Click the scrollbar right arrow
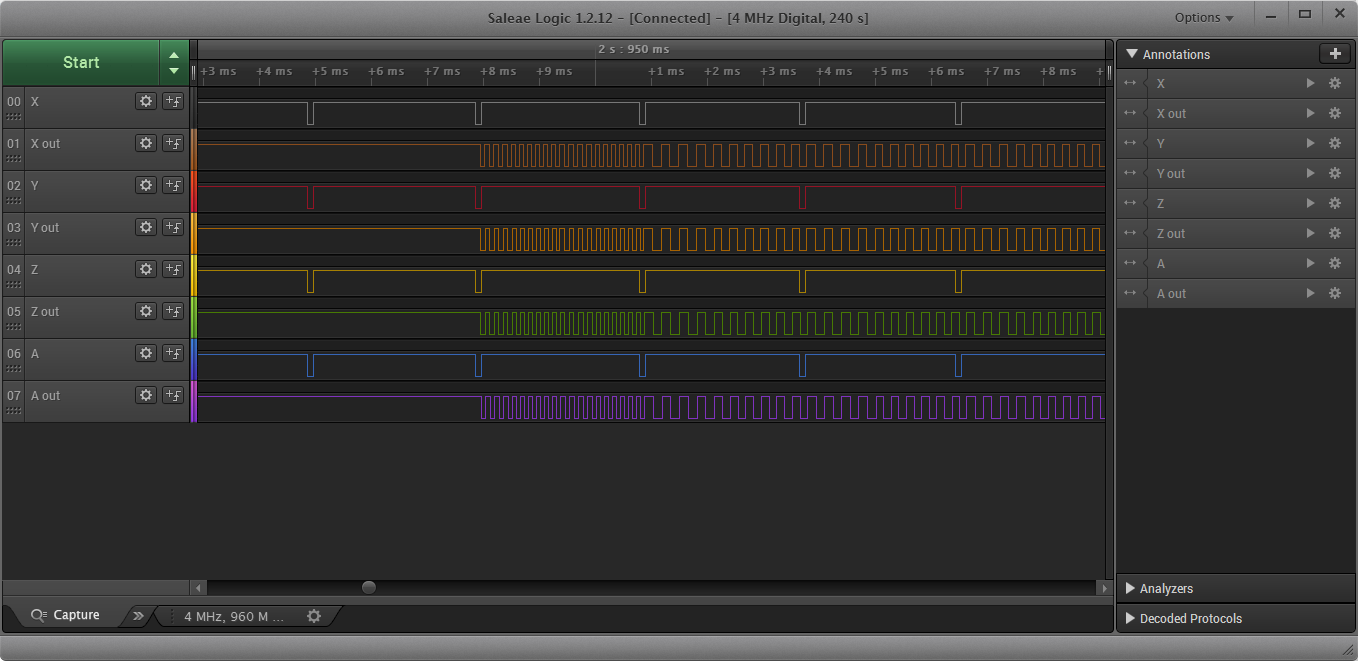 (x=1104, y=588)
